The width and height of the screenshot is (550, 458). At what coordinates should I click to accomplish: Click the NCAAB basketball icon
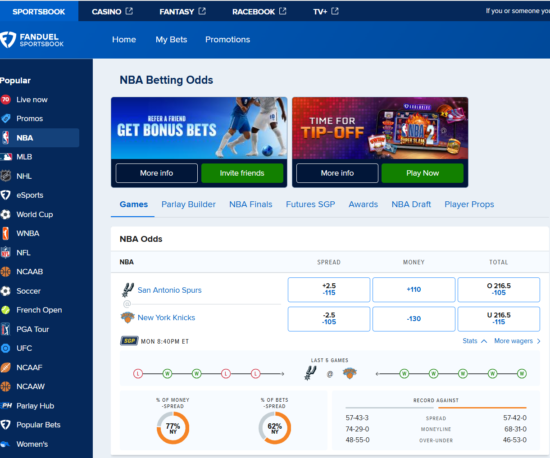(5, 271)
